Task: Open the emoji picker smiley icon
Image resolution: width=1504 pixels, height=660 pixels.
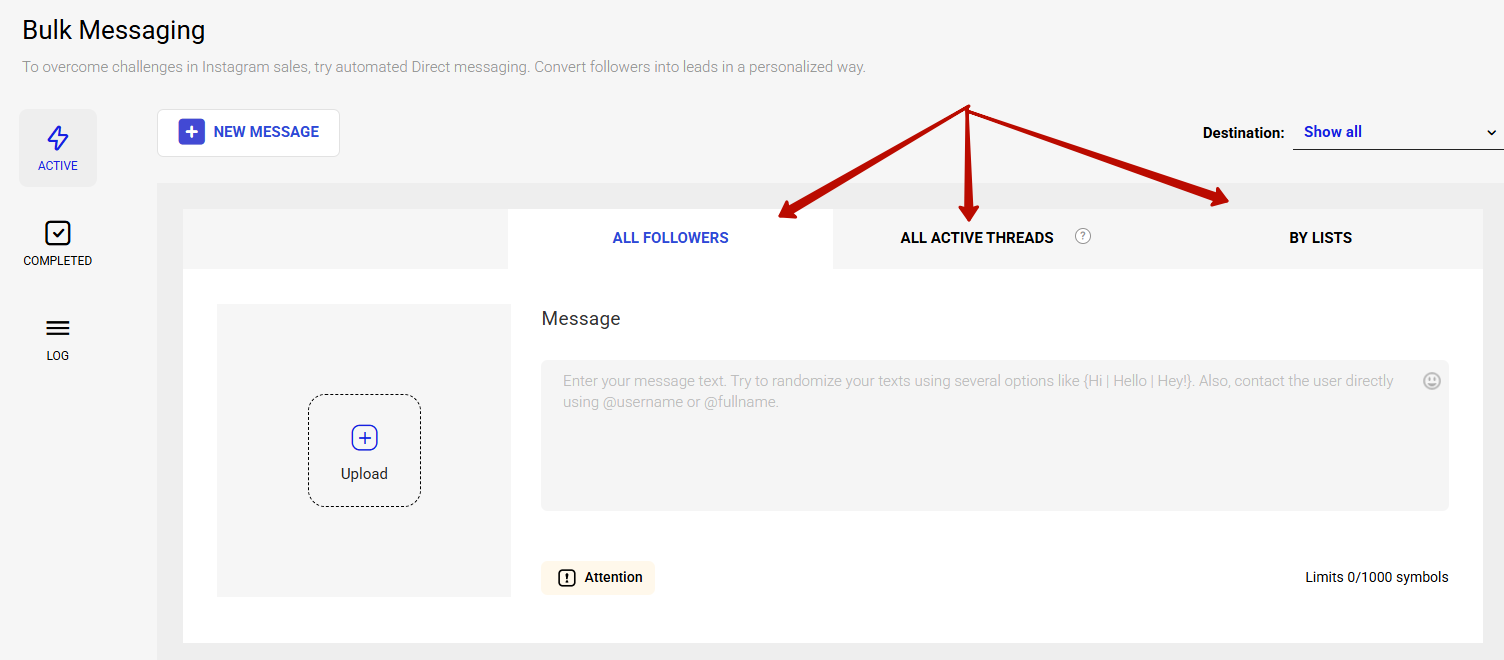Action: 1432,381
